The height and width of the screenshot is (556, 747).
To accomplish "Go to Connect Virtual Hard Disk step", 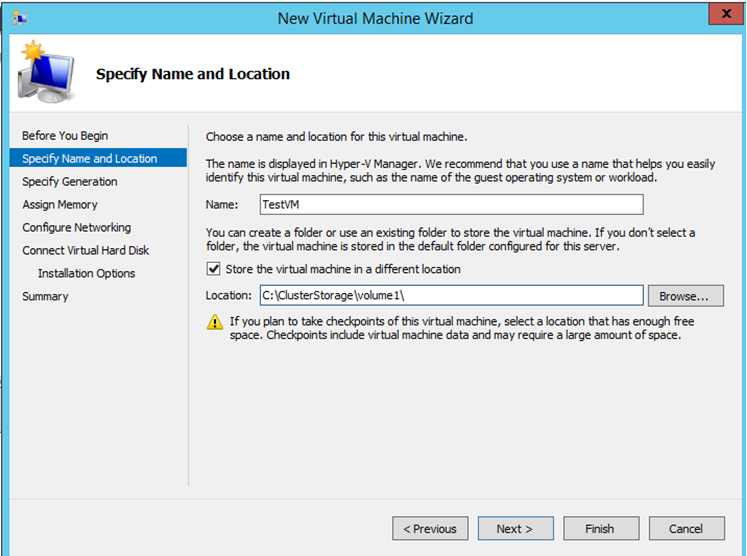I will (x=85, y=250).
